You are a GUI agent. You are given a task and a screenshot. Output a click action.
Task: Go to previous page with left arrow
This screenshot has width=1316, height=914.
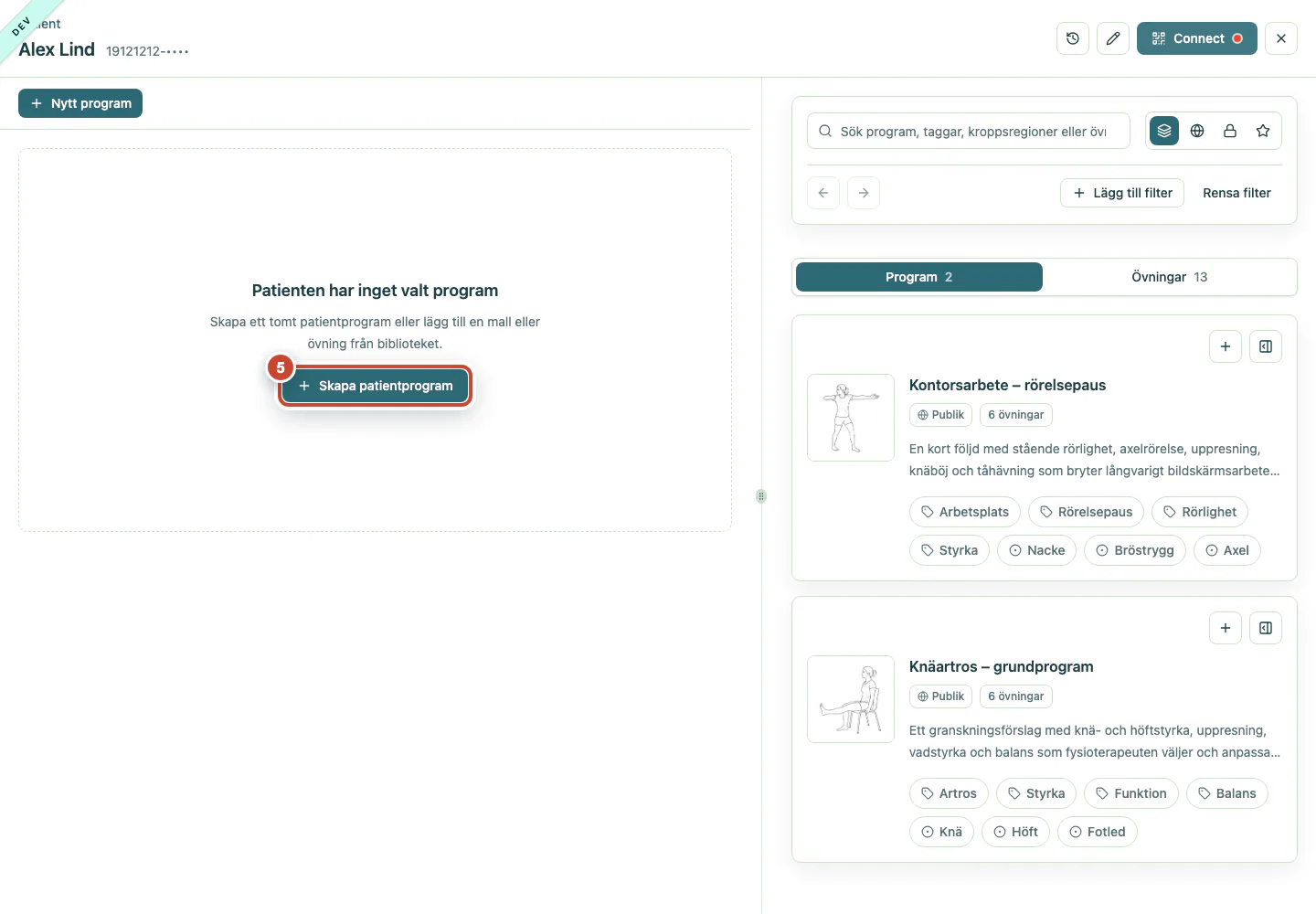tap(823, 193)
